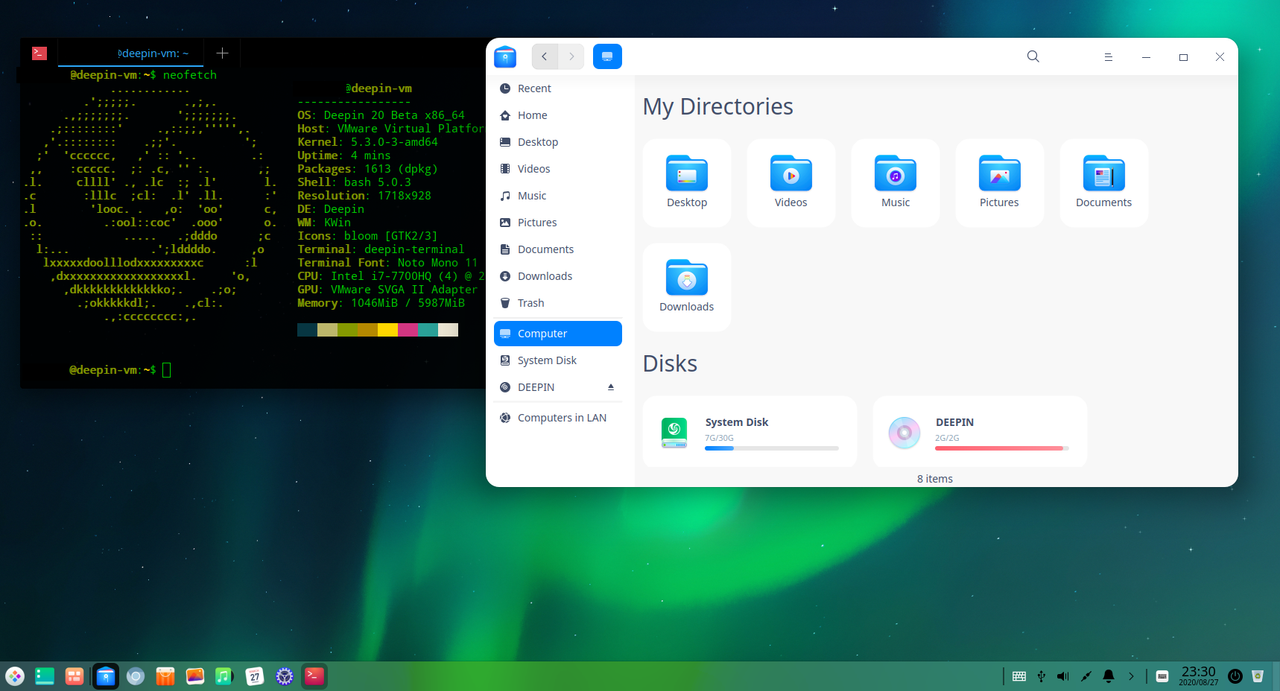This screenshot has height=691, width=1280.
Task: Open the Documents folder icon
Action: [x=1104, y=183]
